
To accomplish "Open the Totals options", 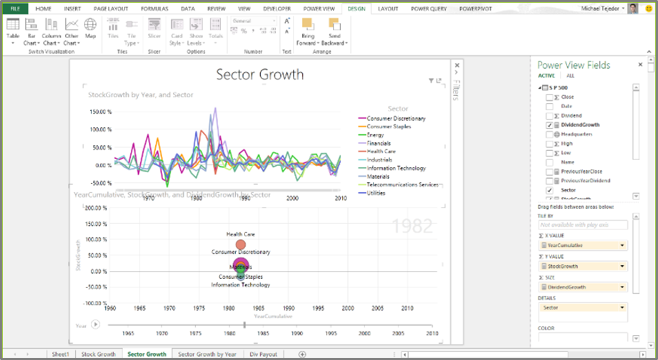I will click(216, 31).
